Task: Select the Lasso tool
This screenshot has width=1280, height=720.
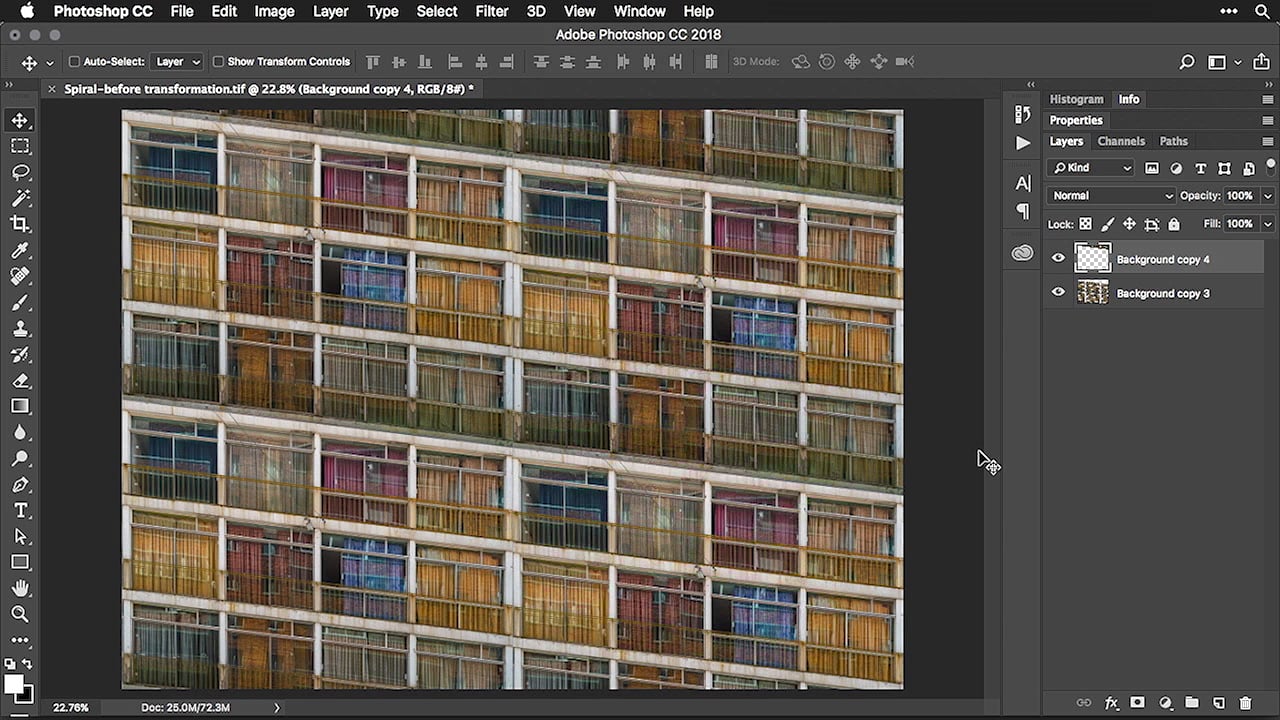Action: (x=20, y=172)
